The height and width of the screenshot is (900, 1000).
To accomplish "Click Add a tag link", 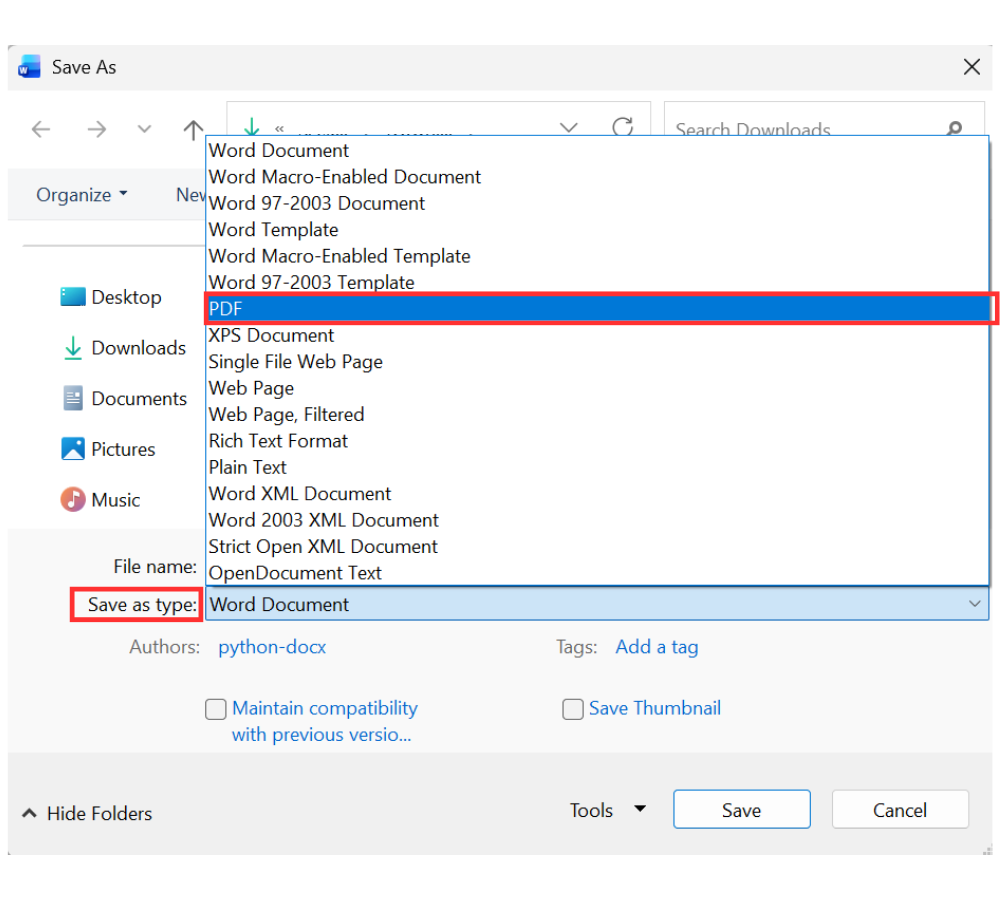I will [657, 647].
